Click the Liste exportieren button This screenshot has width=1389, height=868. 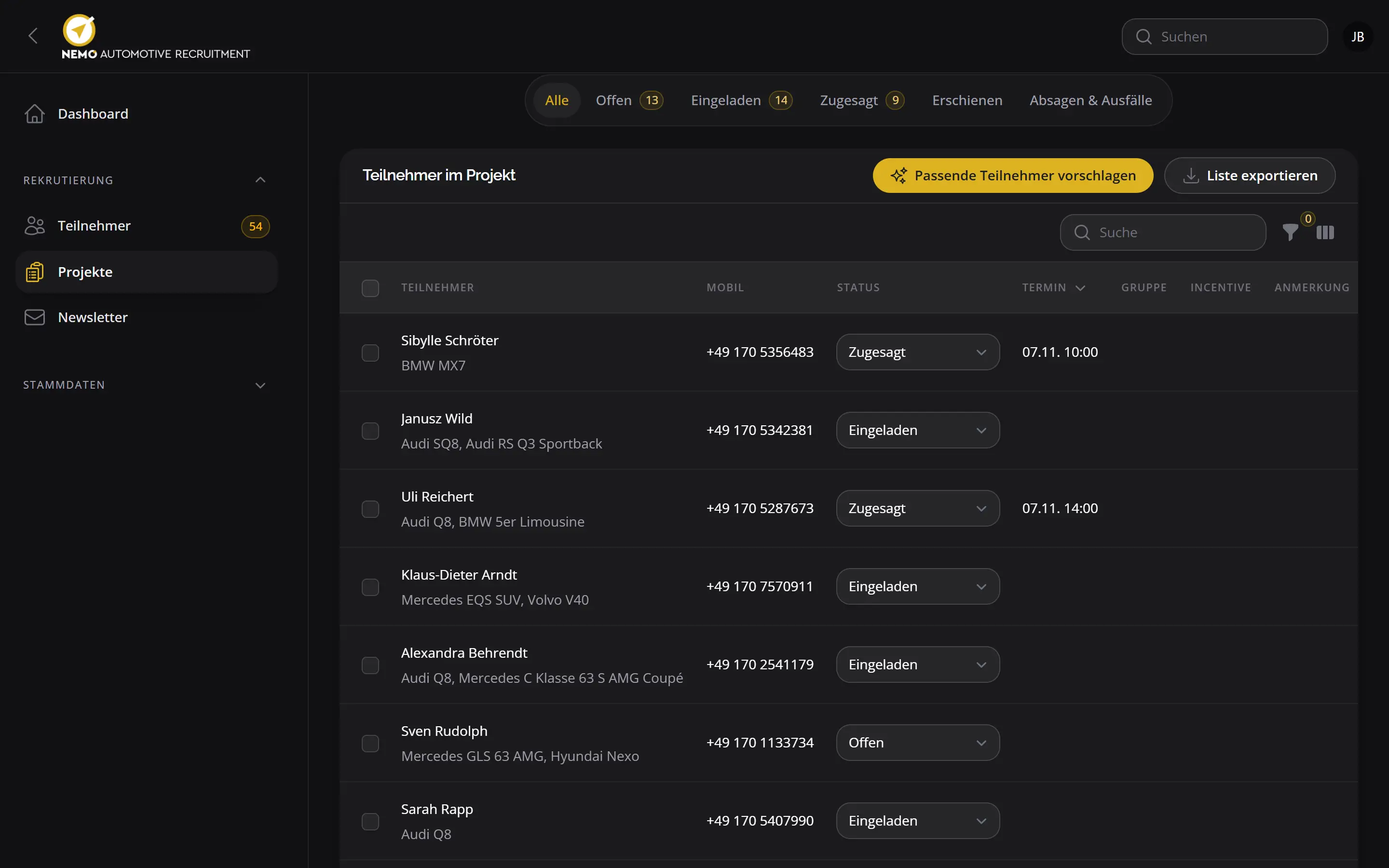point(1250,176)
